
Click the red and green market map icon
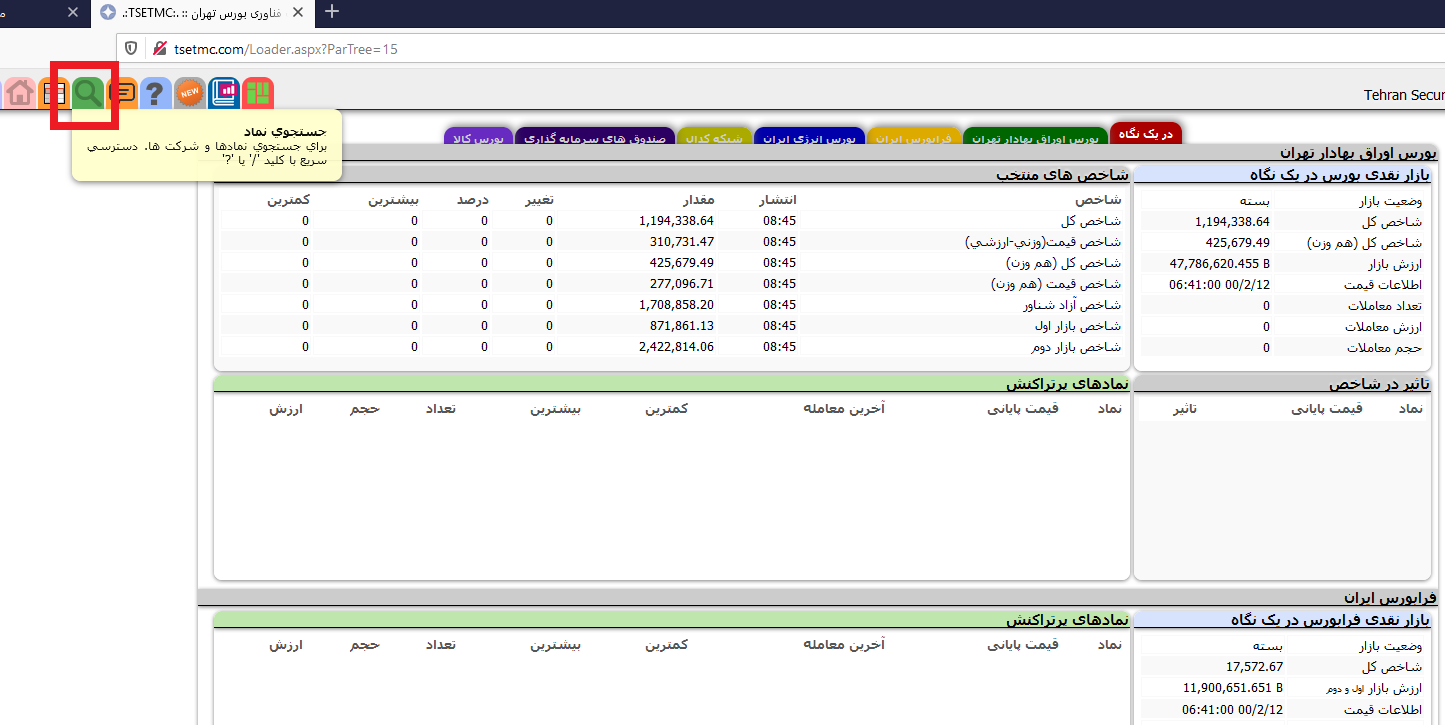pyautogui.click(x=258, y=93)
